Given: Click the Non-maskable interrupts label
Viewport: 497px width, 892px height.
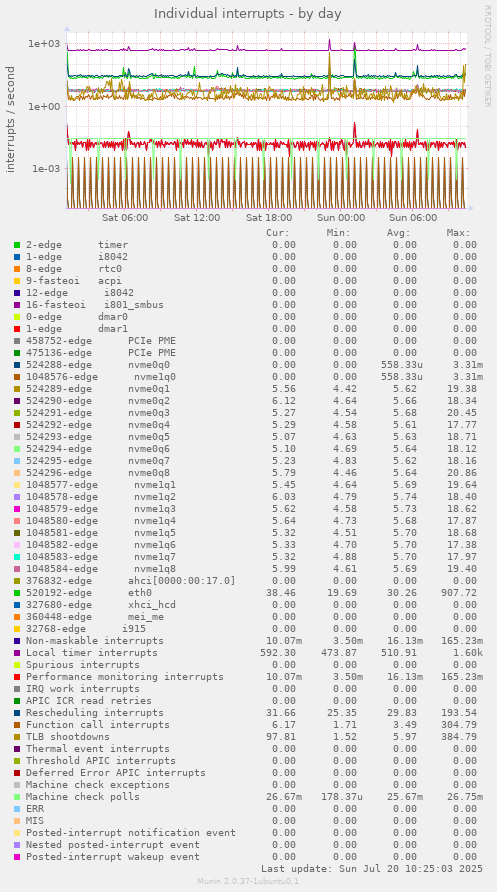Looking at the screenshot, I should [94, 641].
